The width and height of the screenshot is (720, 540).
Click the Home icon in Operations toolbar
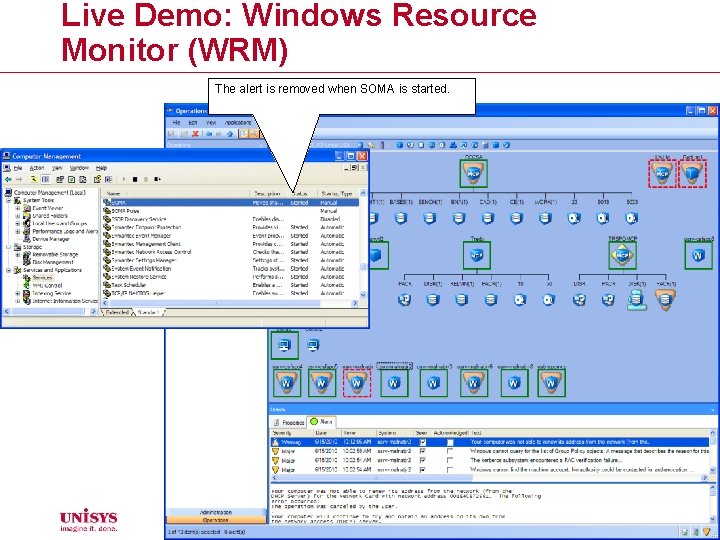[x=230, y=134]
